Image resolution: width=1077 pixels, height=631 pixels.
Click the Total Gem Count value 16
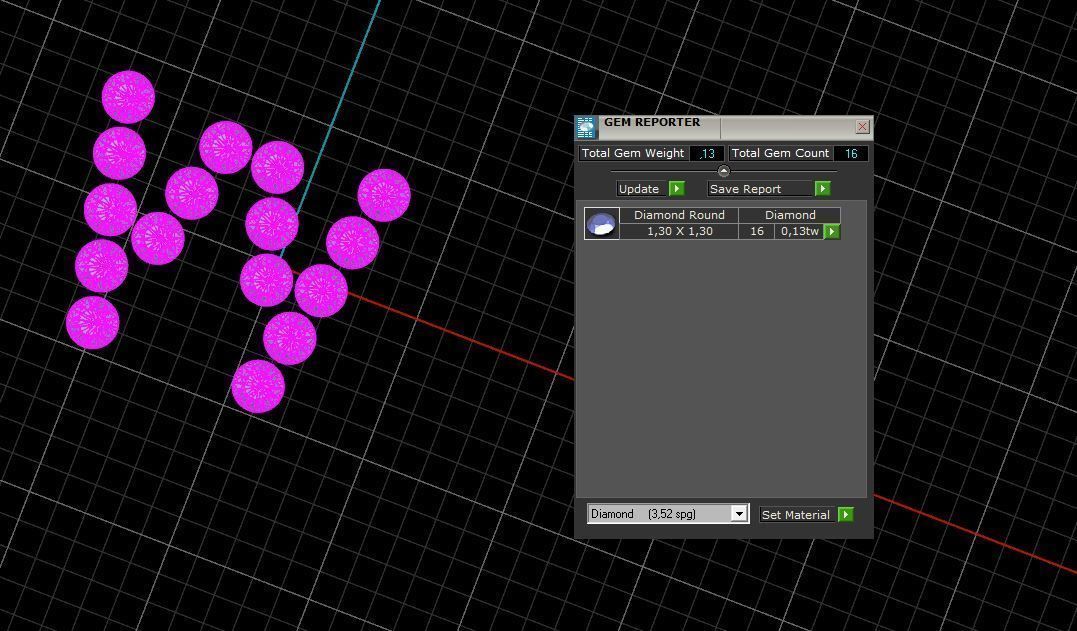click(851, 154)
